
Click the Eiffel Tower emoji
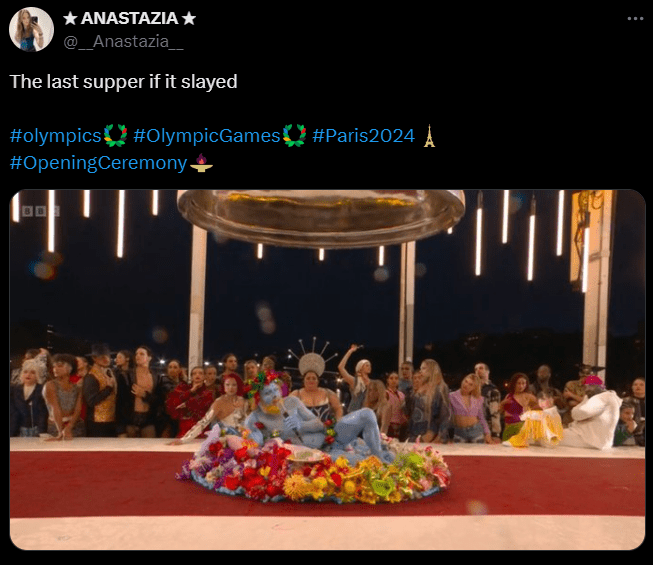[x=429, y=136]
